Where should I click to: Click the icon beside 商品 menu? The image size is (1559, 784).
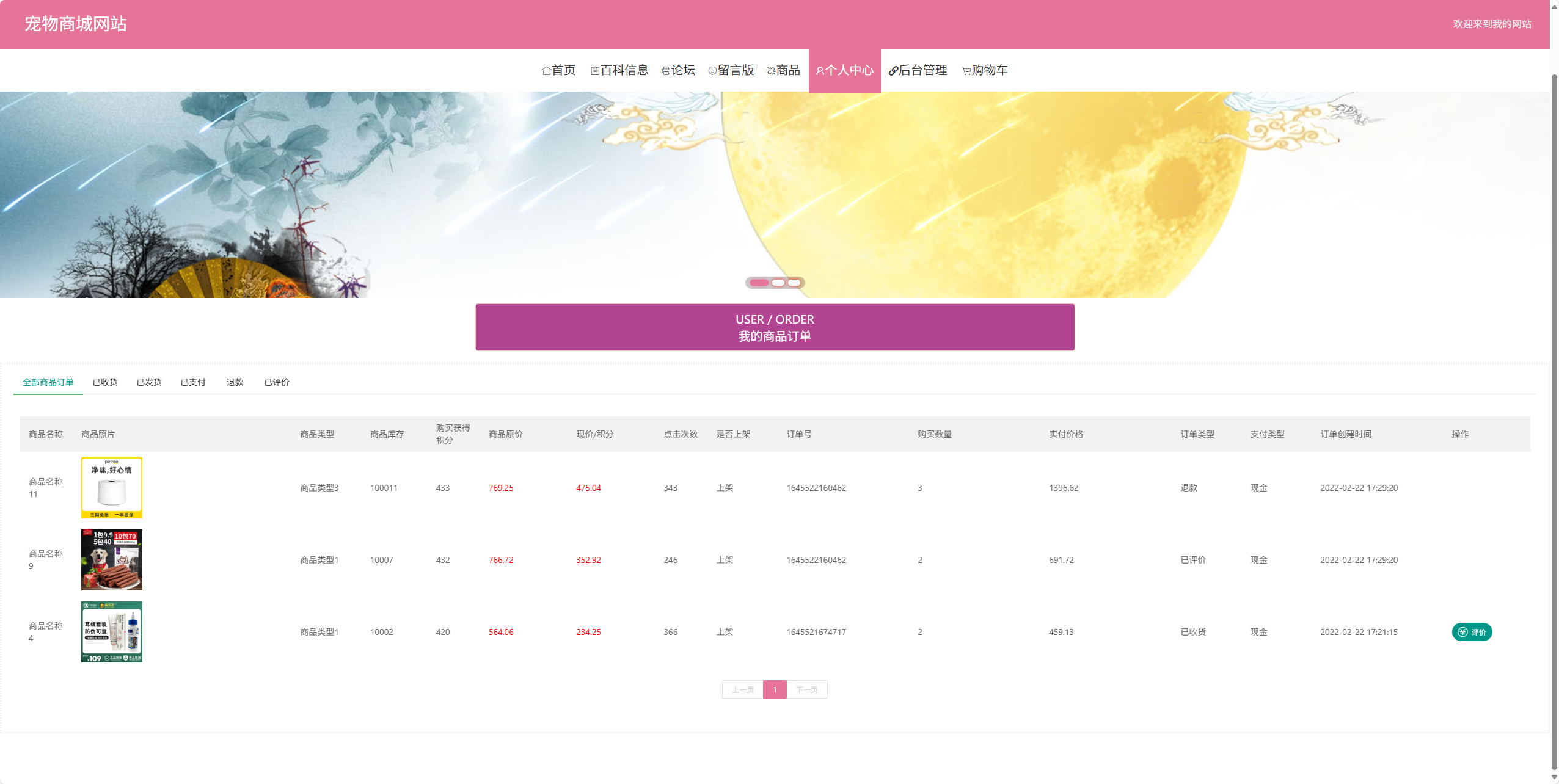770,71
